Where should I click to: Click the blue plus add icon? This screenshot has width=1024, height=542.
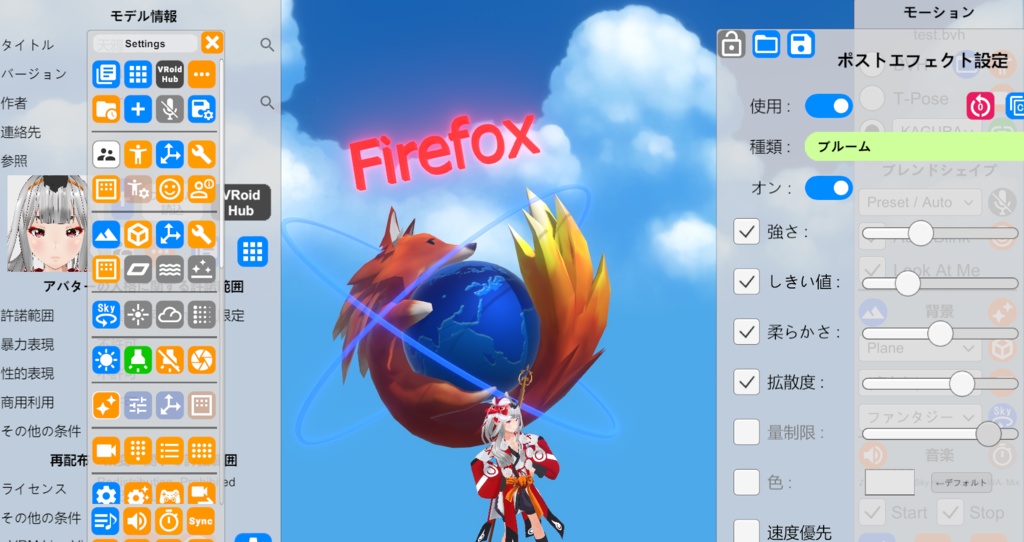coord(138,109)
